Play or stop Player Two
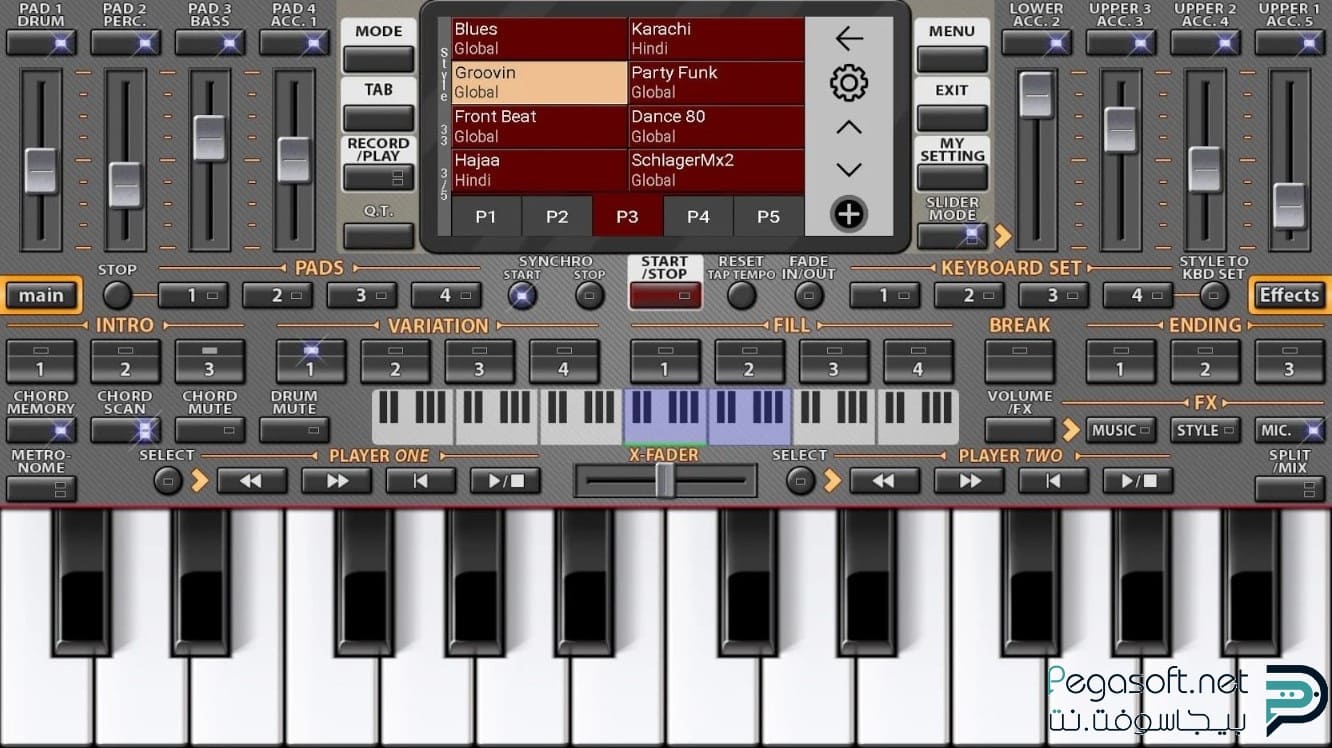The height and width of the screenshot is (748, 1332). pyautogui.click(x=1138, y=481)
